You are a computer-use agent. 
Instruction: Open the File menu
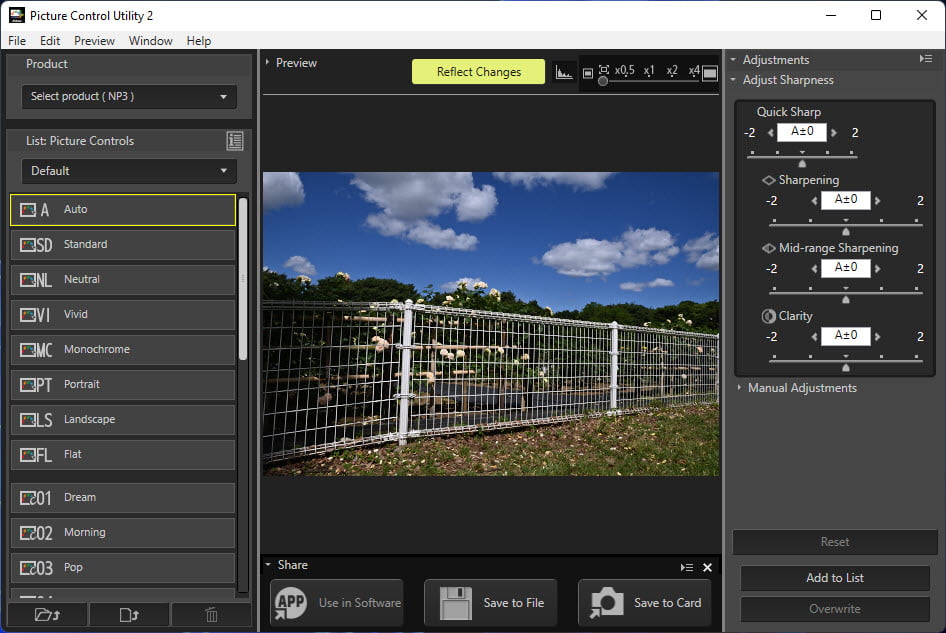click(17, 40)
